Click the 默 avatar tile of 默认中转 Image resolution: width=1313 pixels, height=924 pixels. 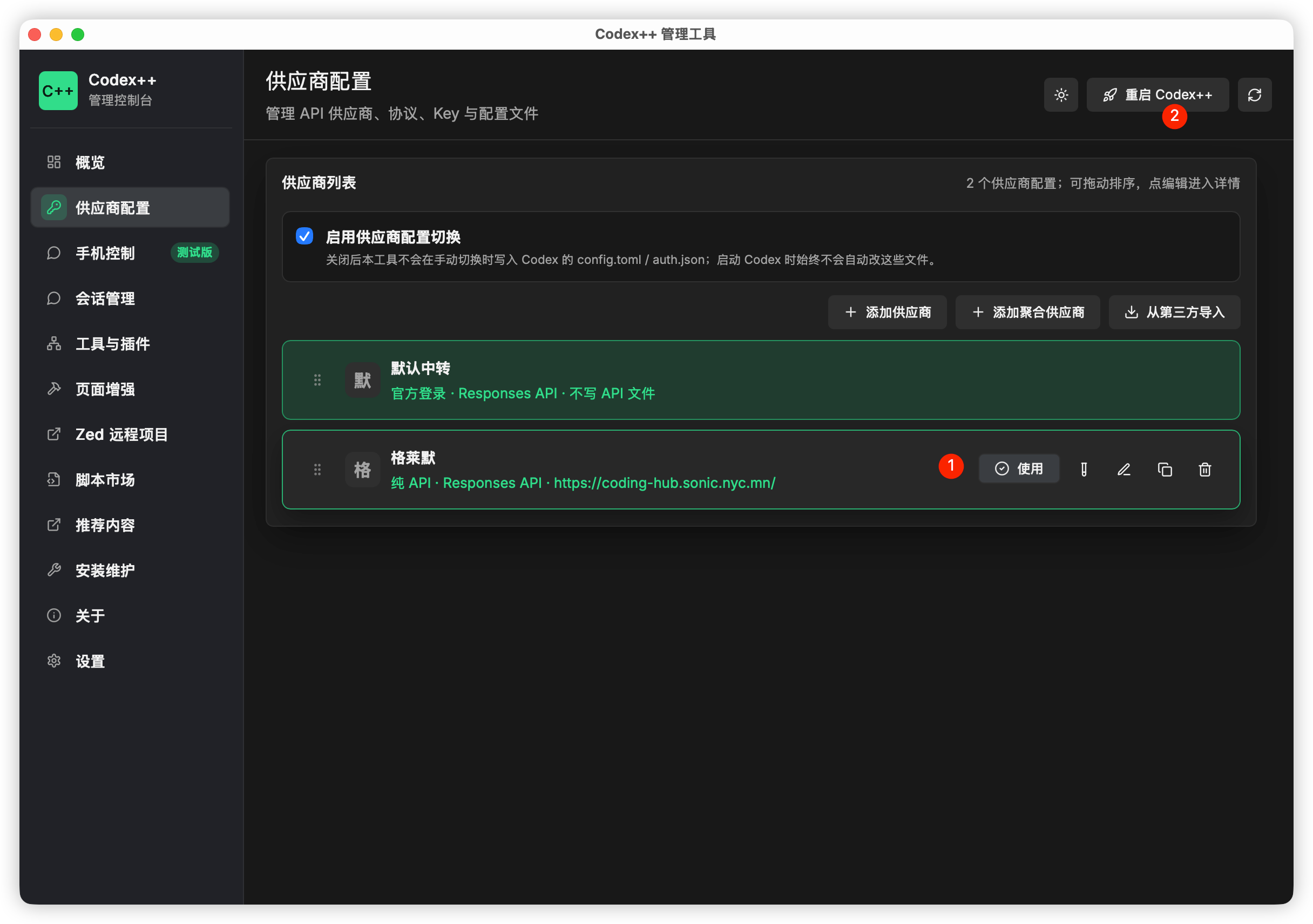(x=363, y=381)
